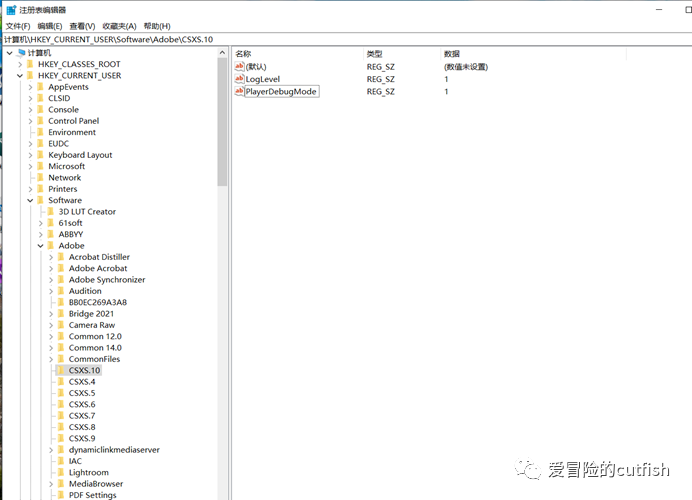This screenshot has width=692, height=500.
Task: Click the Microsoft folder icon
Action: click(41, 166)
